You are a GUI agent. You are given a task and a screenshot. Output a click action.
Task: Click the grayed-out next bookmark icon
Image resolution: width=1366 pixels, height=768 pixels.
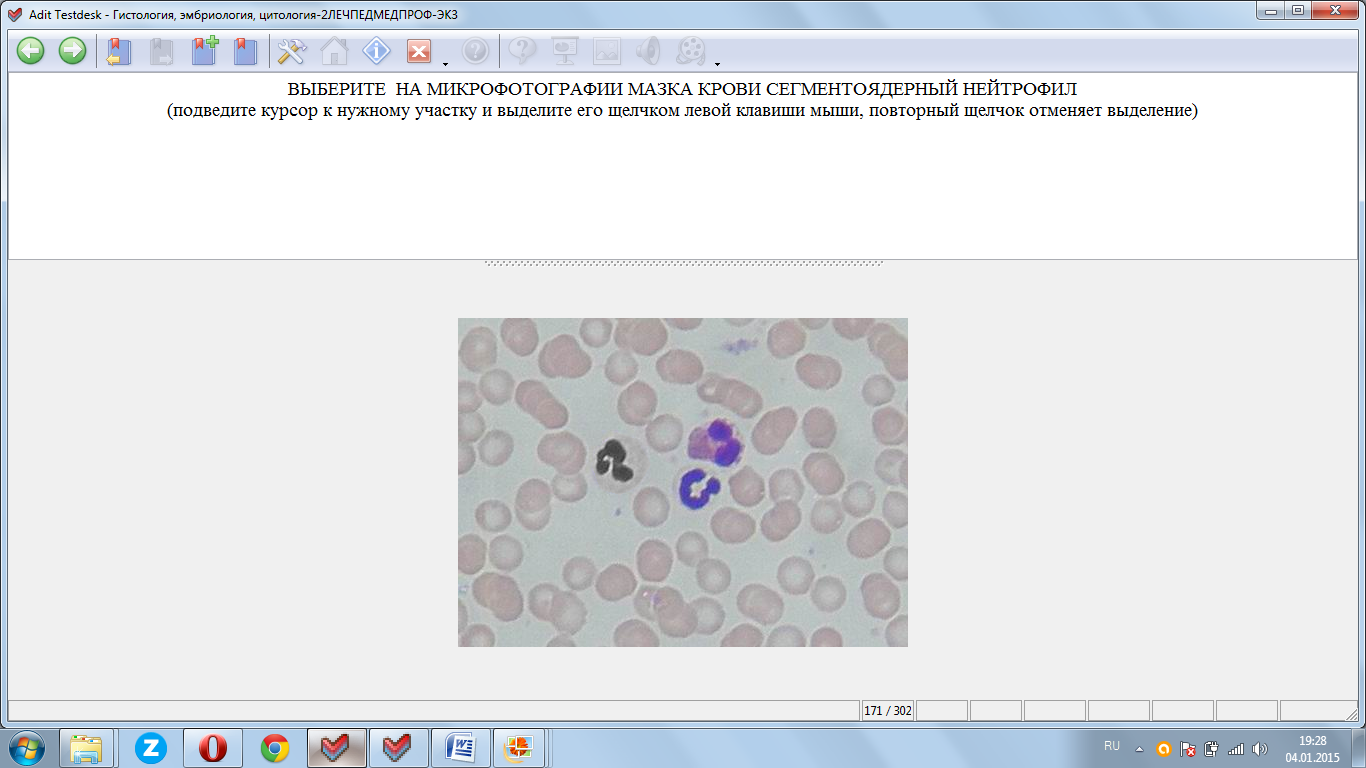point(161,51)
